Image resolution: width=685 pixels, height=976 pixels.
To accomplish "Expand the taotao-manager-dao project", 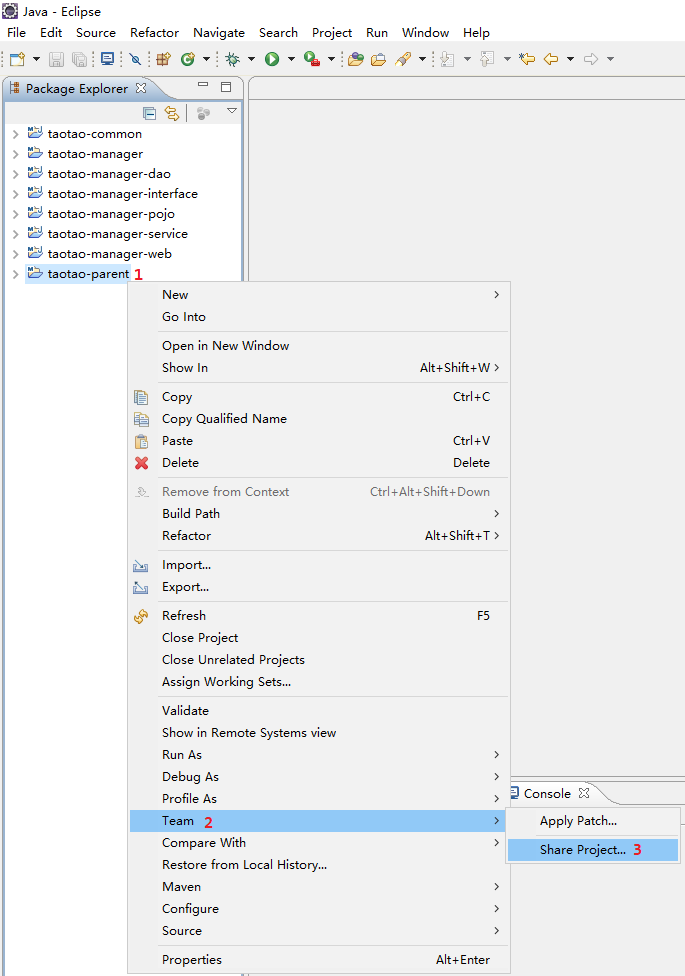I will pyautogui.click(x=16, y=174).
